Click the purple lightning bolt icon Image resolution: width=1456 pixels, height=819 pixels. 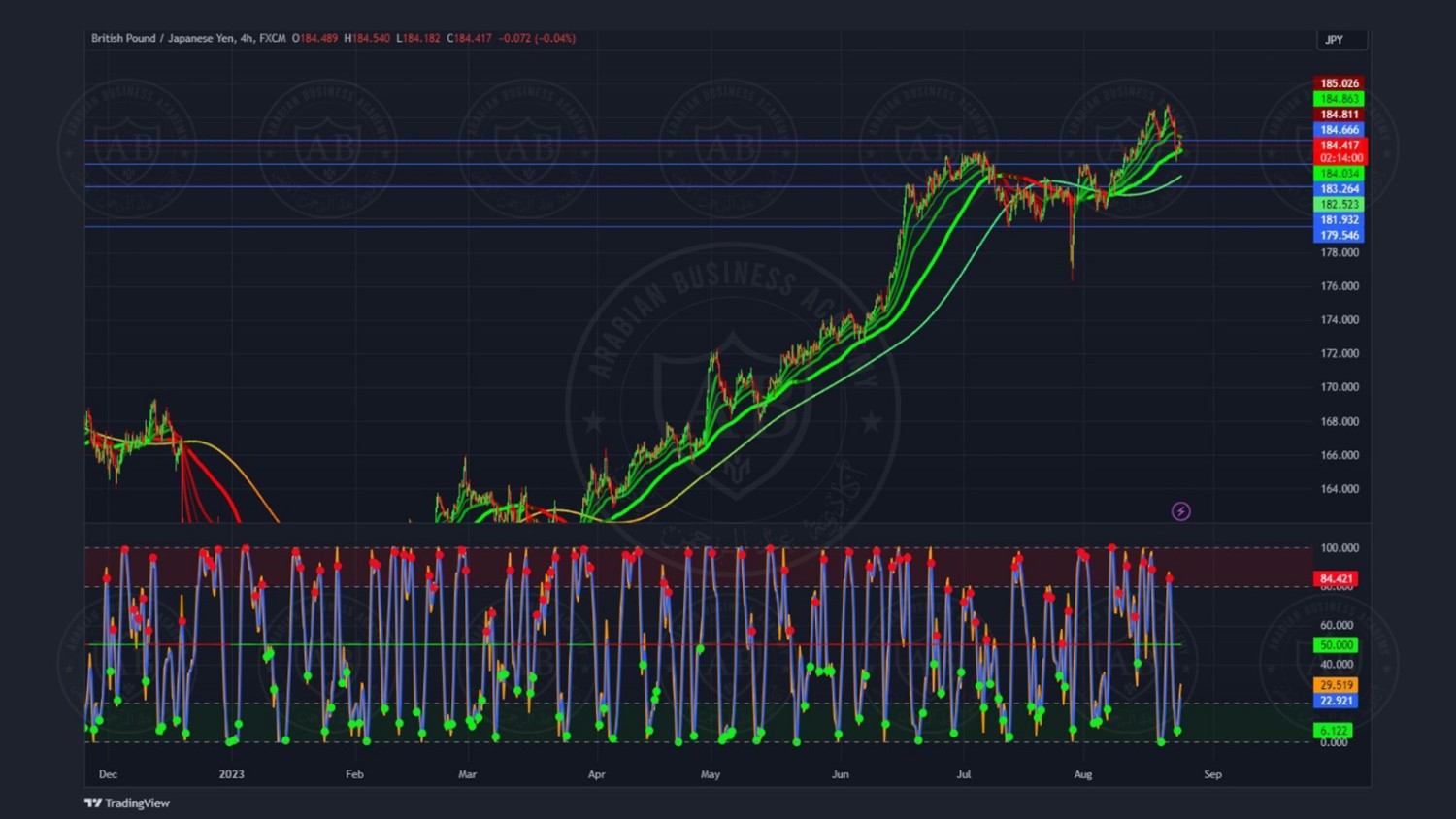[1180, 511]
